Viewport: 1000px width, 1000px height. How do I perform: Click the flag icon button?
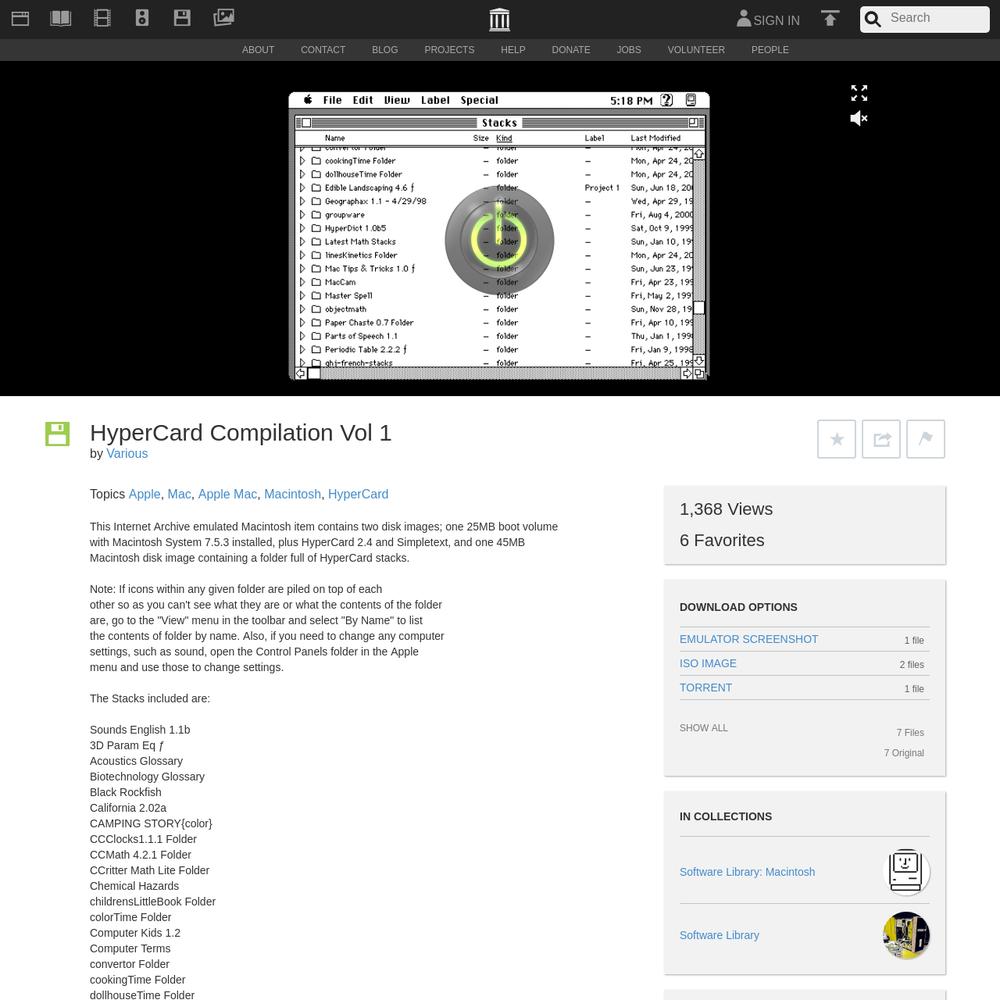pyautogui.click(x=926, y=439)
